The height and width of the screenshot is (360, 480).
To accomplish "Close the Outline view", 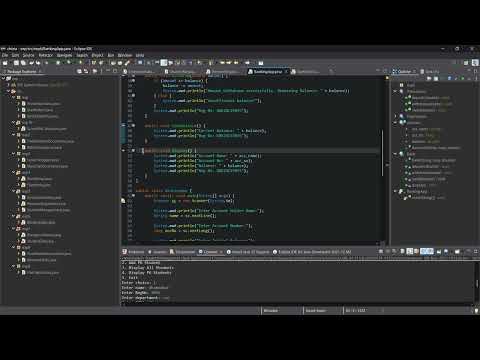I will point(415,71).
